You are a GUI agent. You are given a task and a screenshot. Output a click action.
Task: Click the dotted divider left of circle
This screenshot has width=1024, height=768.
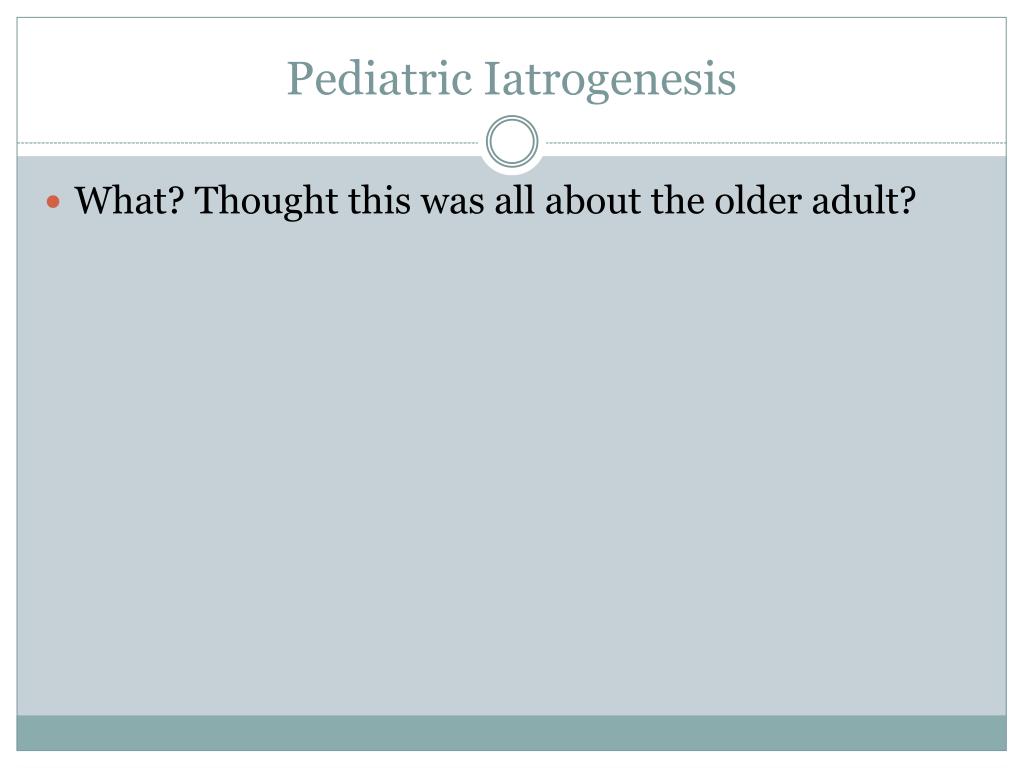pos(248,142)
